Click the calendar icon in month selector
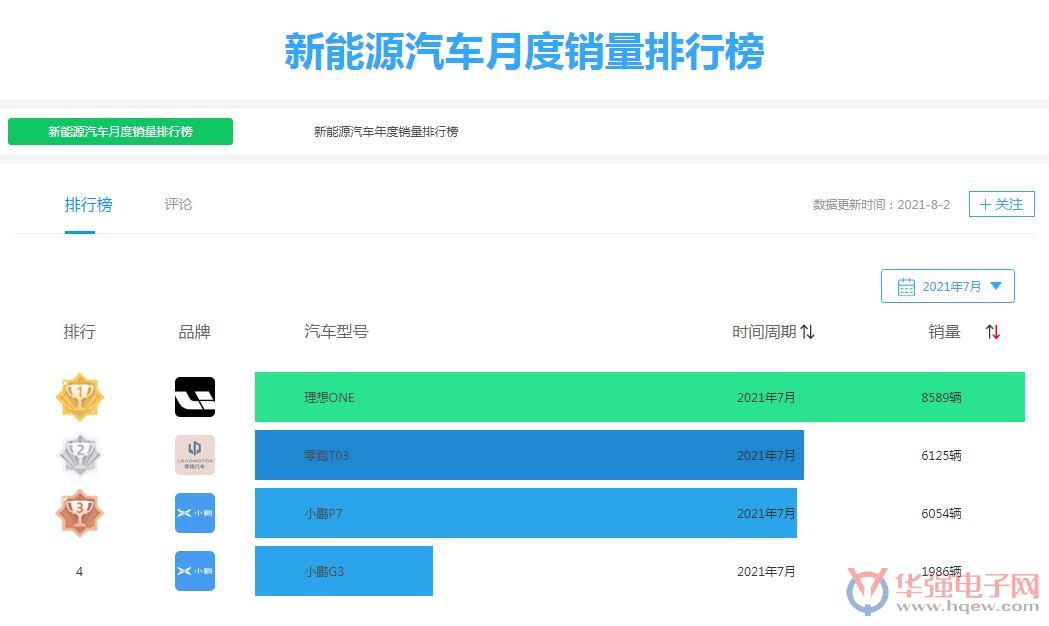Viewport: 1049px width, 626px height. tap(906, 287)
